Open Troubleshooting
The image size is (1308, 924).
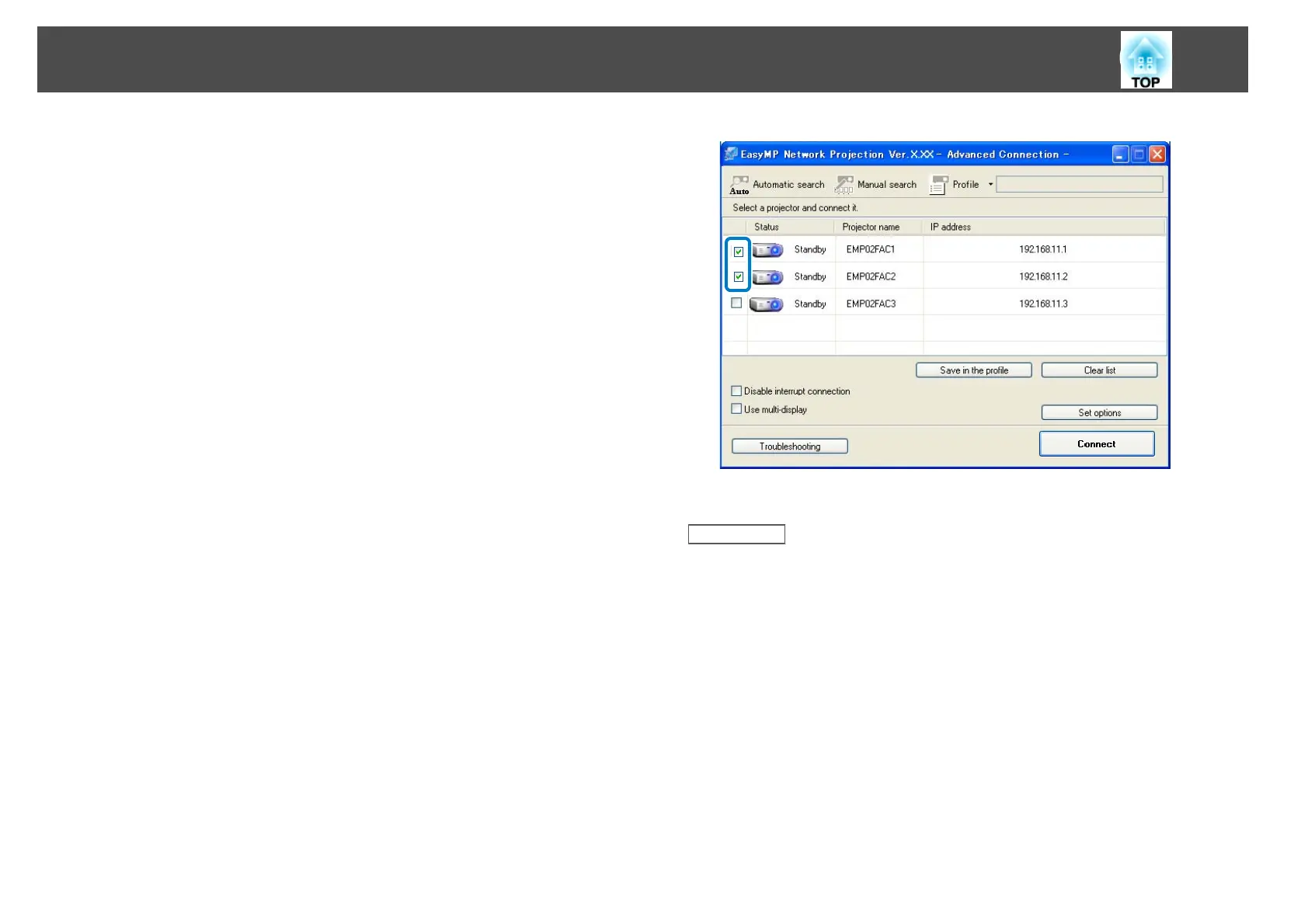coord(790,446)
